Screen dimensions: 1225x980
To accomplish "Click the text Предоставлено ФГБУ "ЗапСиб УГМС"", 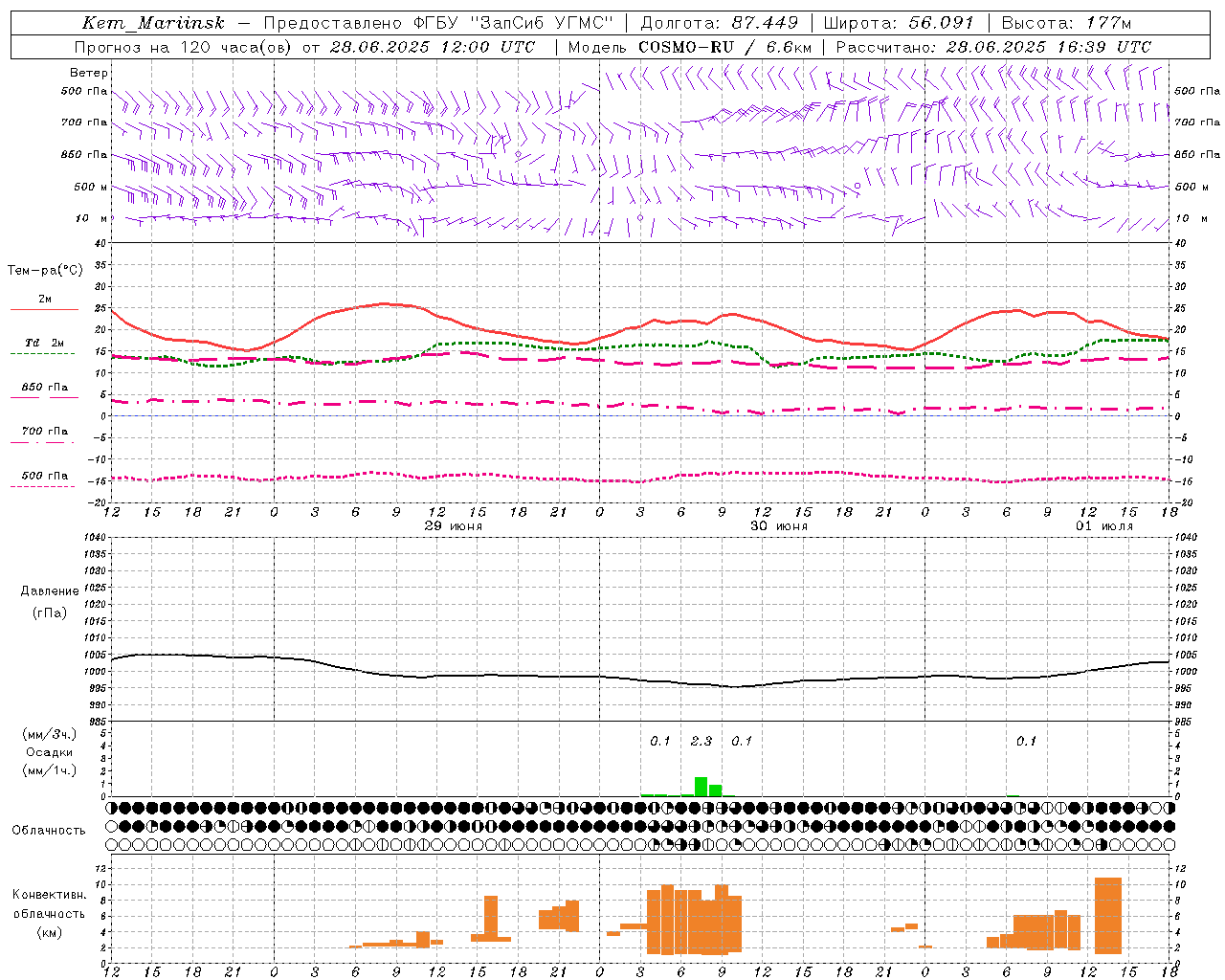I will pyautogui.click(x=438, y=23).
